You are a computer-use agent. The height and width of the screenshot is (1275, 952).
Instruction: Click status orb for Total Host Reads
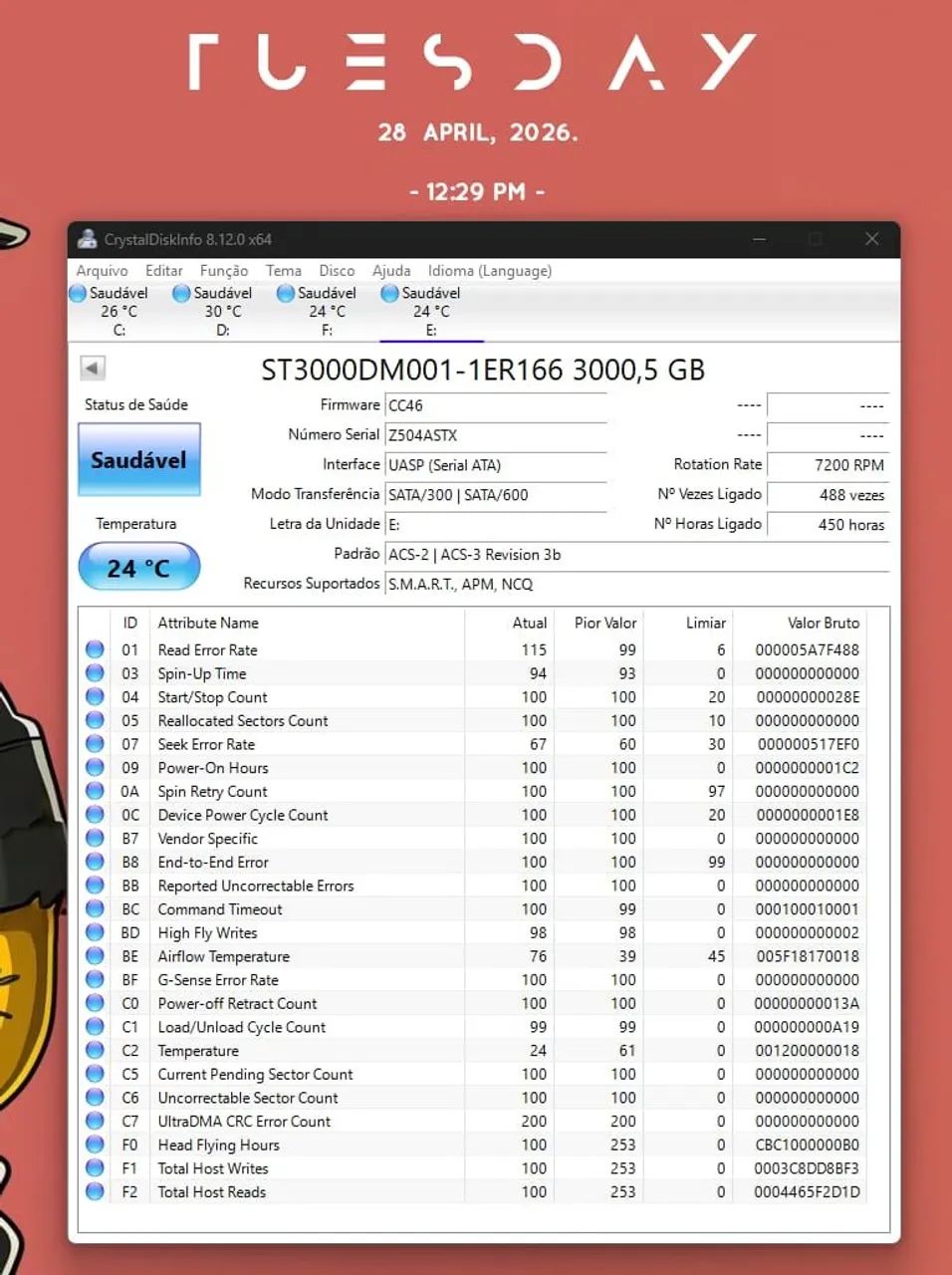(95, 1191)
